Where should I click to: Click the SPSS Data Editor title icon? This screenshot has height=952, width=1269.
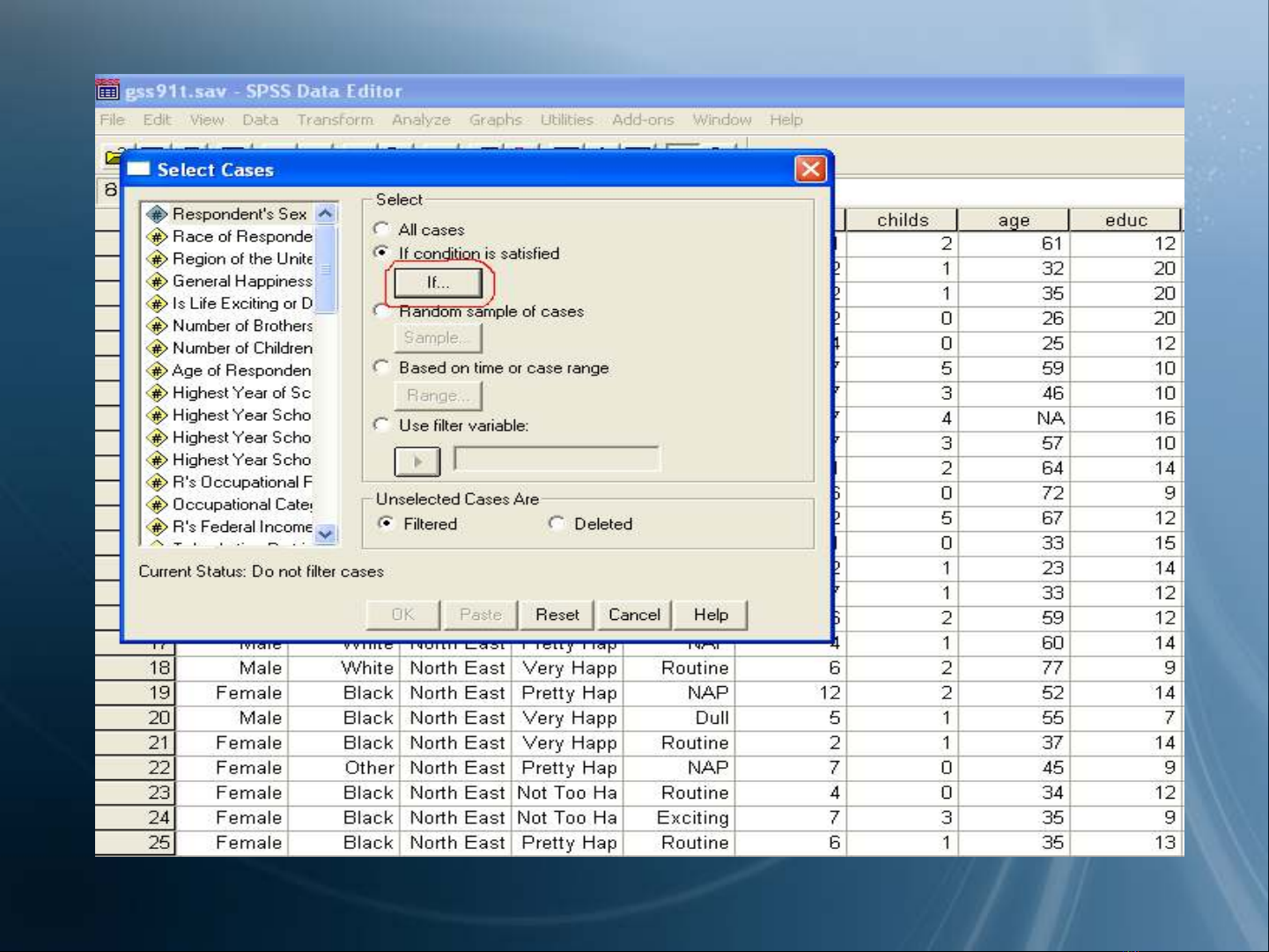click(x=107, y=91)
